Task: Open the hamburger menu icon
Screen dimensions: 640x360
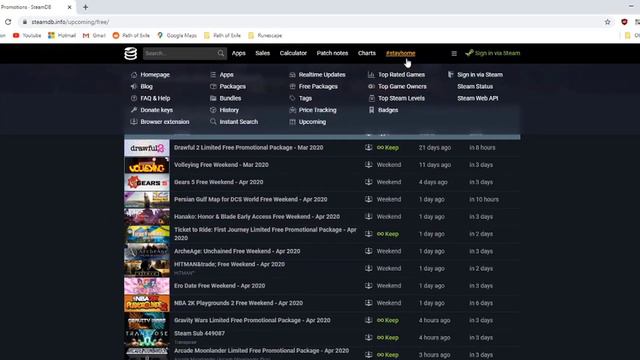Action: tap(454, 53)
